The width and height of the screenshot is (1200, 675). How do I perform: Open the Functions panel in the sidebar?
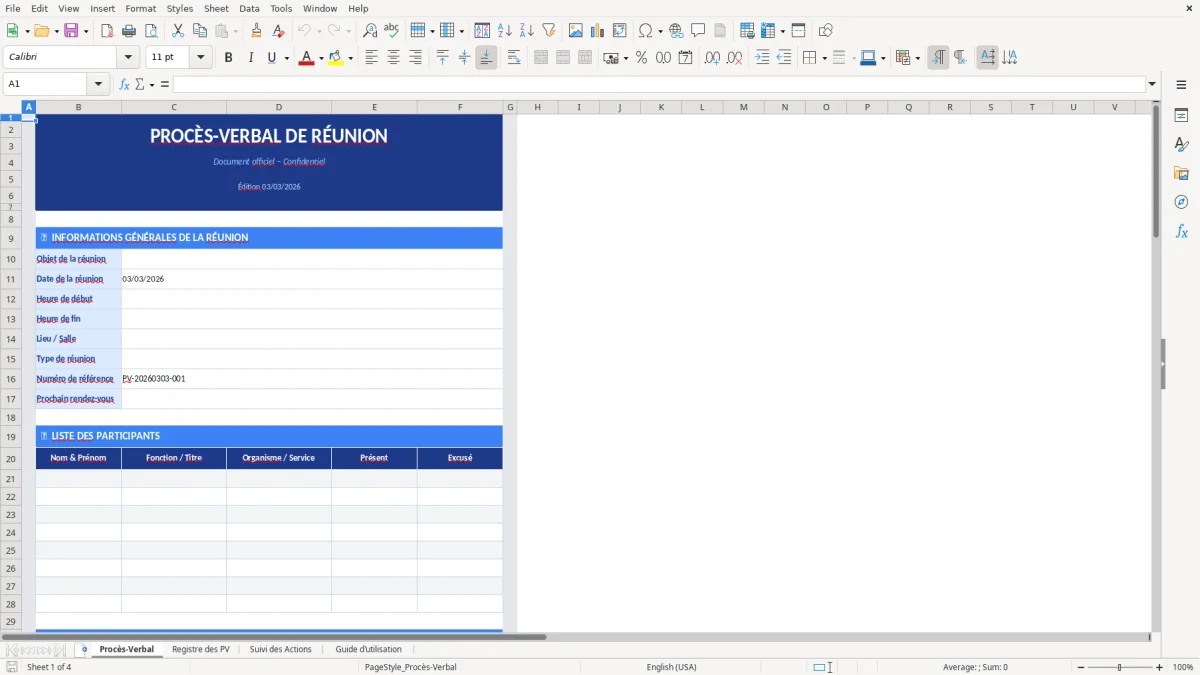1182,231
